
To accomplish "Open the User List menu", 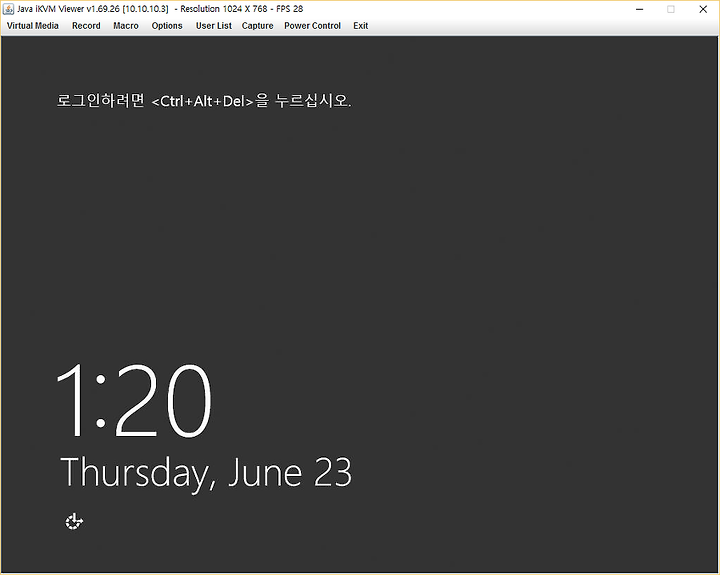I will (214, 26).
